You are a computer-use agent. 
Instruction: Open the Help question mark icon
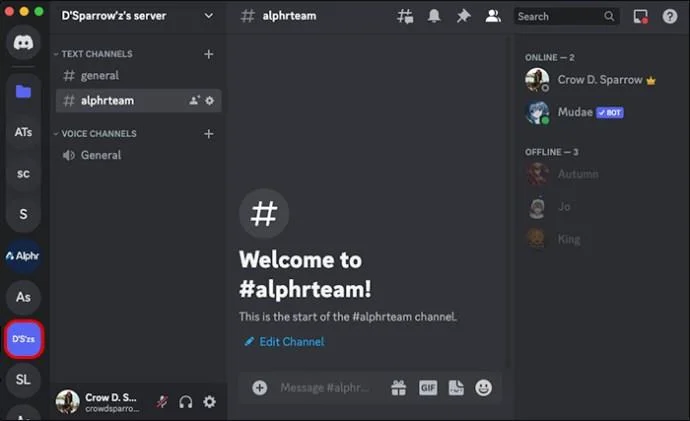tap(670, 16)
